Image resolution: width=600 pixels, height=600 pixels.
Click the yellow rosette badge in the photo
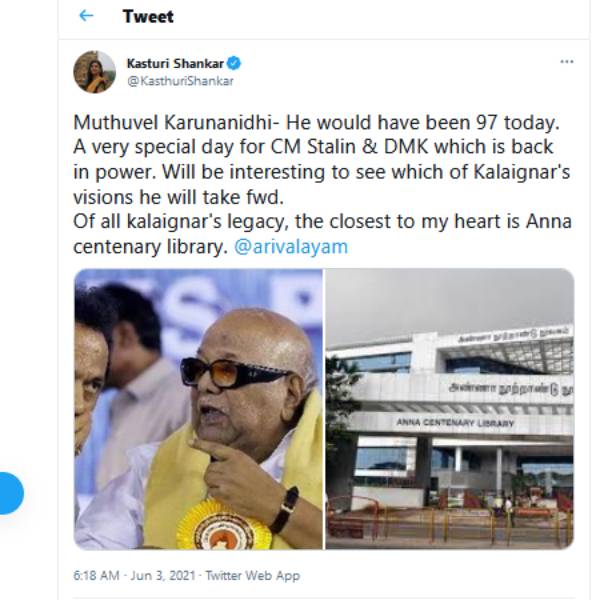pos(223,525)
